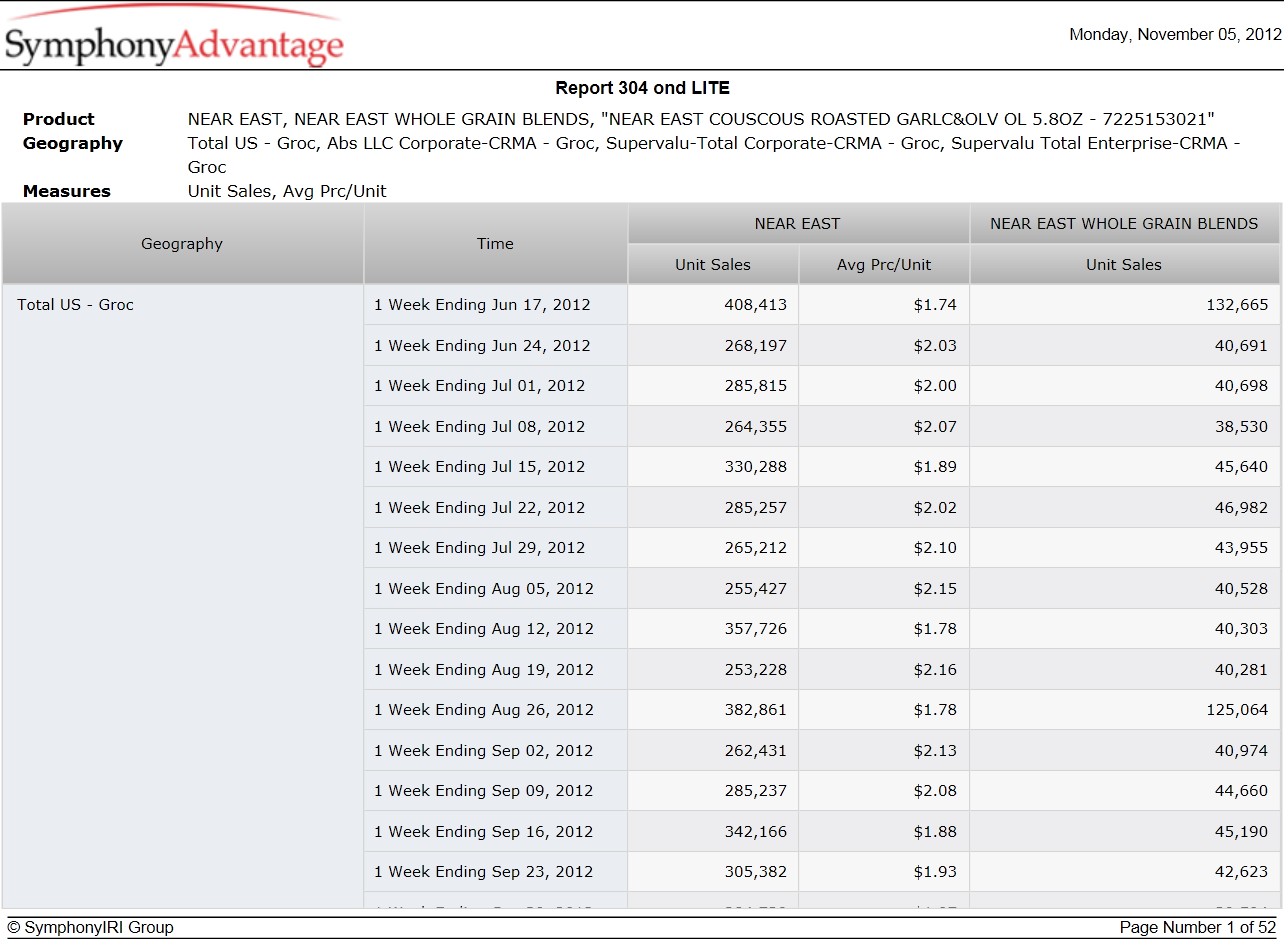Click the unit sales value 285,237
Viewport: 1284px width, 946px height.
(756, 791)
